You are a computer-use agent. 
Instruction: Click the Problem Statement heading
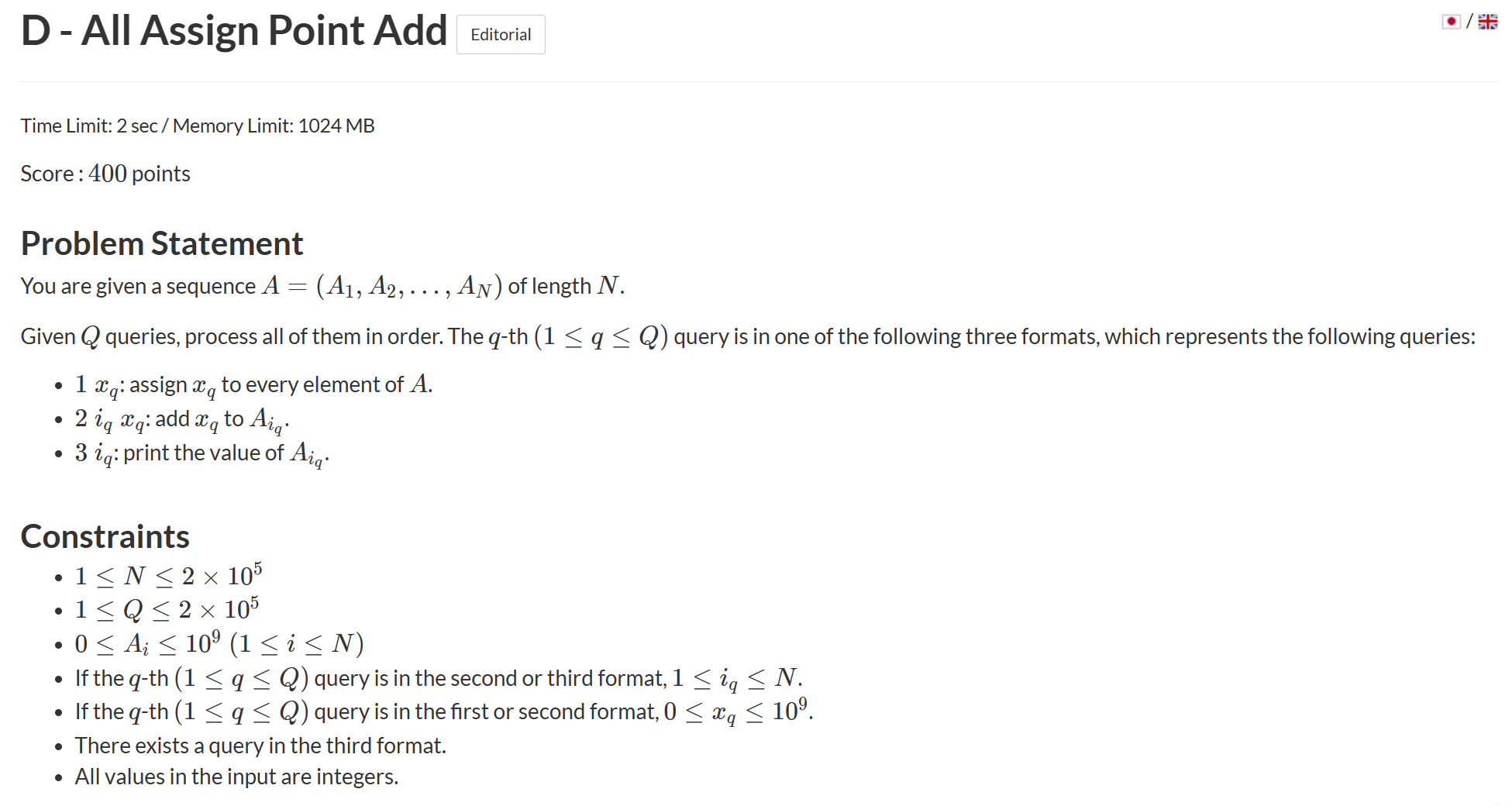pyautogui.click(x=162, y=243)
